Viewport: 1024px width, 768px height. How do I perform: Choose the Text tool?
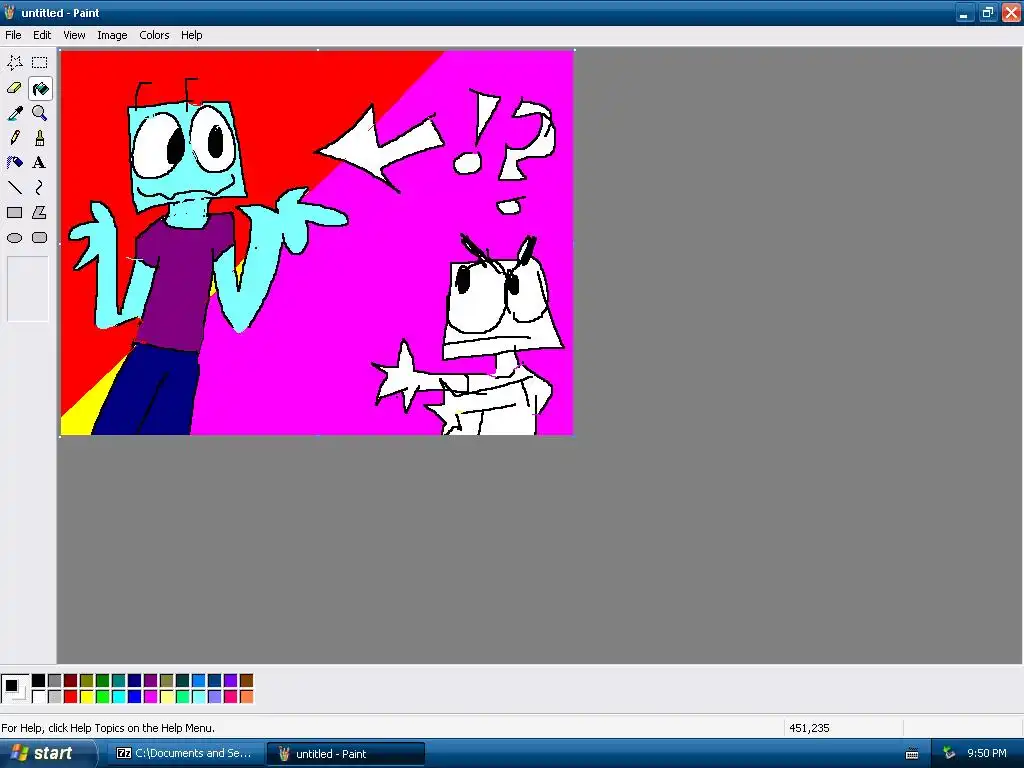40,163
